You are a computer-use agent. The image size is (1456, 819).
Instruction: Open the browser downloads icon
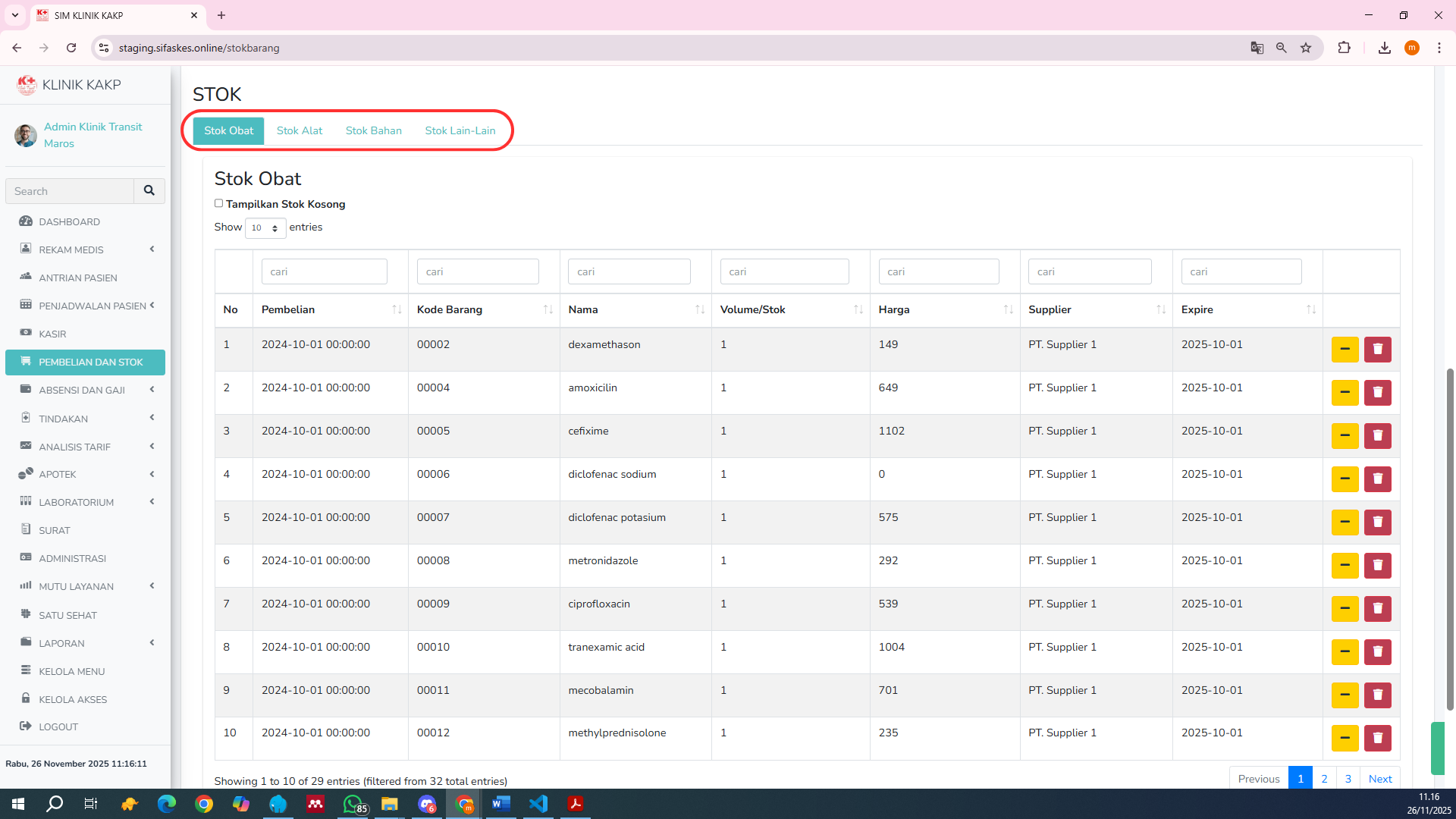[x=1384, y=48]
